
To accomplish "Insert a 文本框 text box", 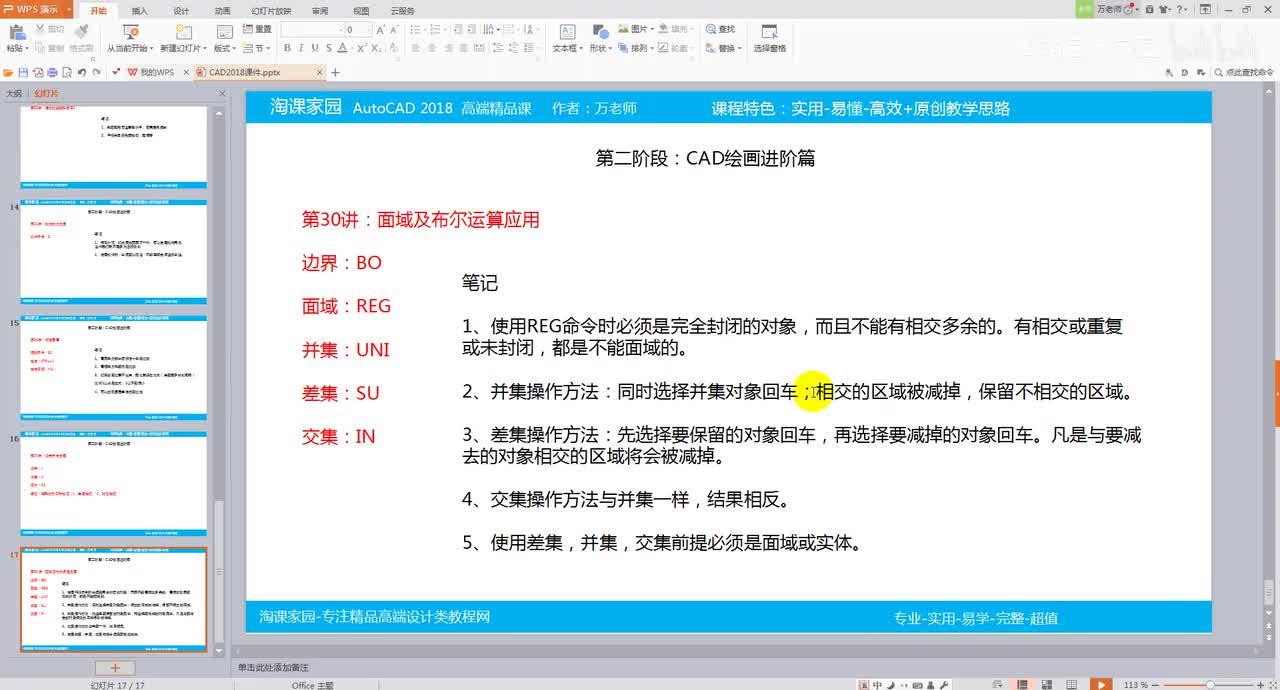I will [566, 38].
